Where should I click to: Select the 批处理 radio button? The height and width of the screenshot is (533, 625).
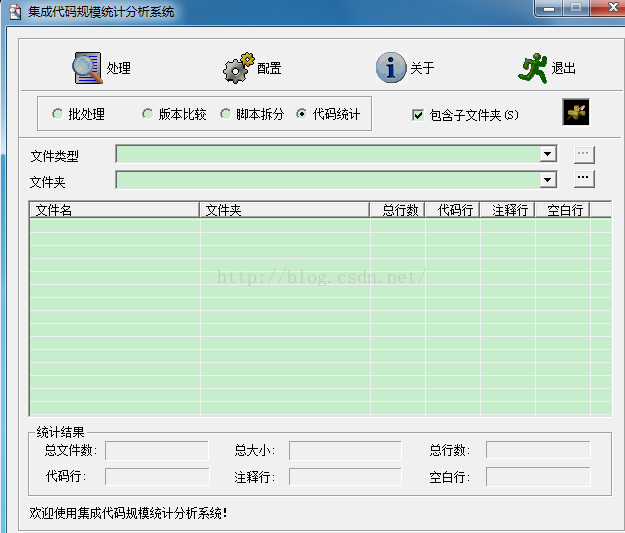point(57,114)
